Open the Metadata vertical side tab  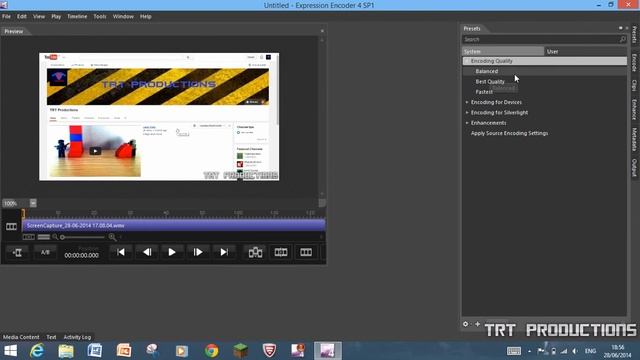634,139
